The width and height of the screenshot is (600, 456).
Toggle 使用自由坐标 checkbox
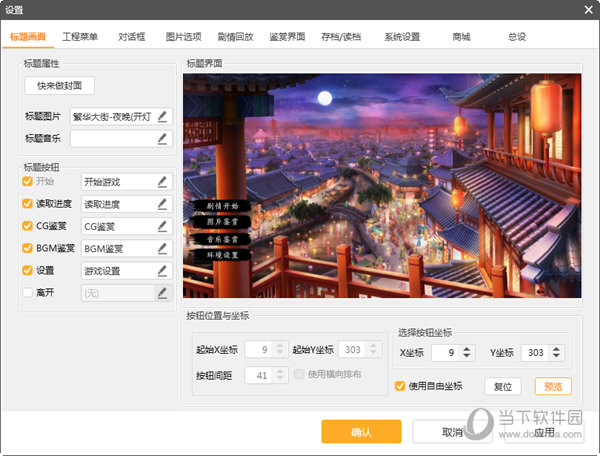[401, 386]
